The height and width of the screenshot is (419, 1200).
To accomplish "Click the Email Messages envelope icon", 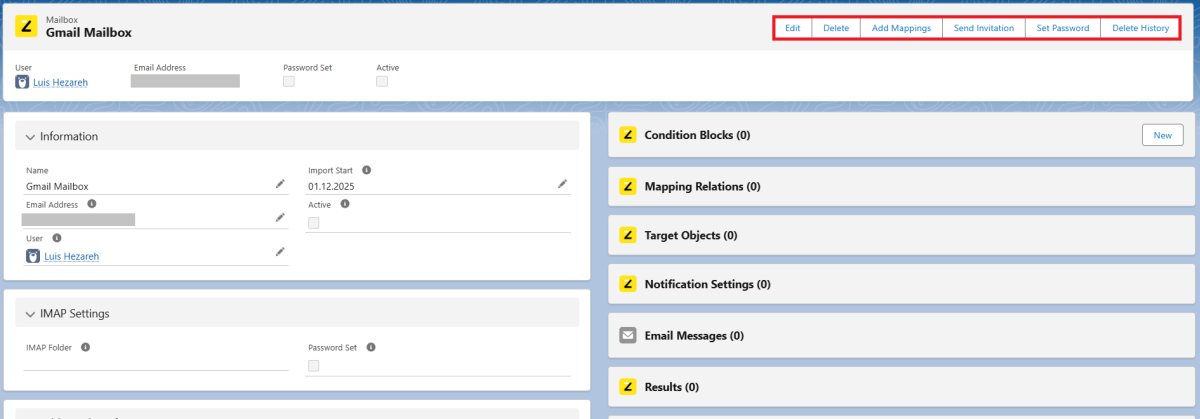I will click(x=628, y=336).
